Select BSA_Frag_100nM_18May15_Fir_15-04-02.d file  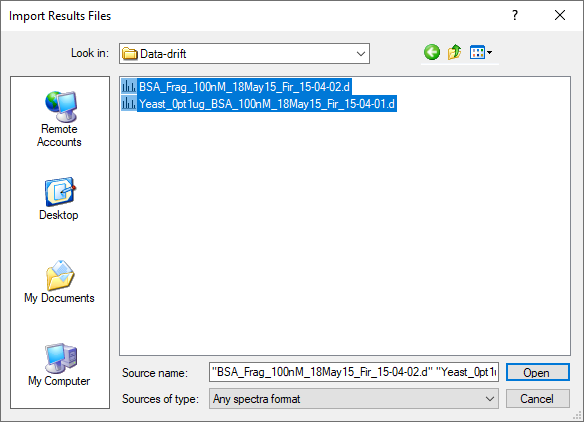(x=244, y=87)
